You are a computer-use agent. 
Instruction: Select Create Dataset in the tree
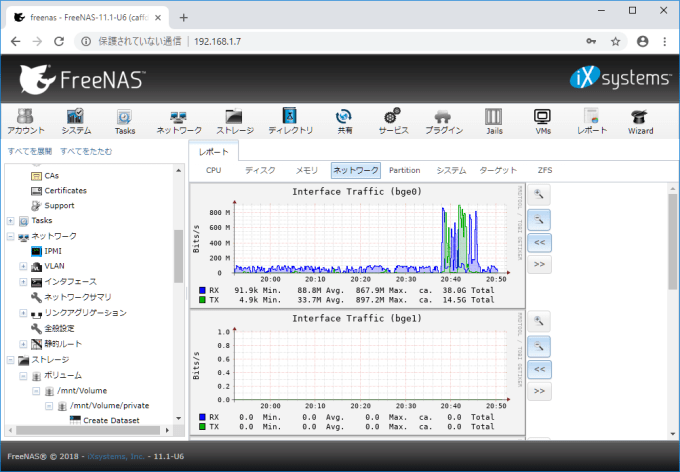click(109, 420)
